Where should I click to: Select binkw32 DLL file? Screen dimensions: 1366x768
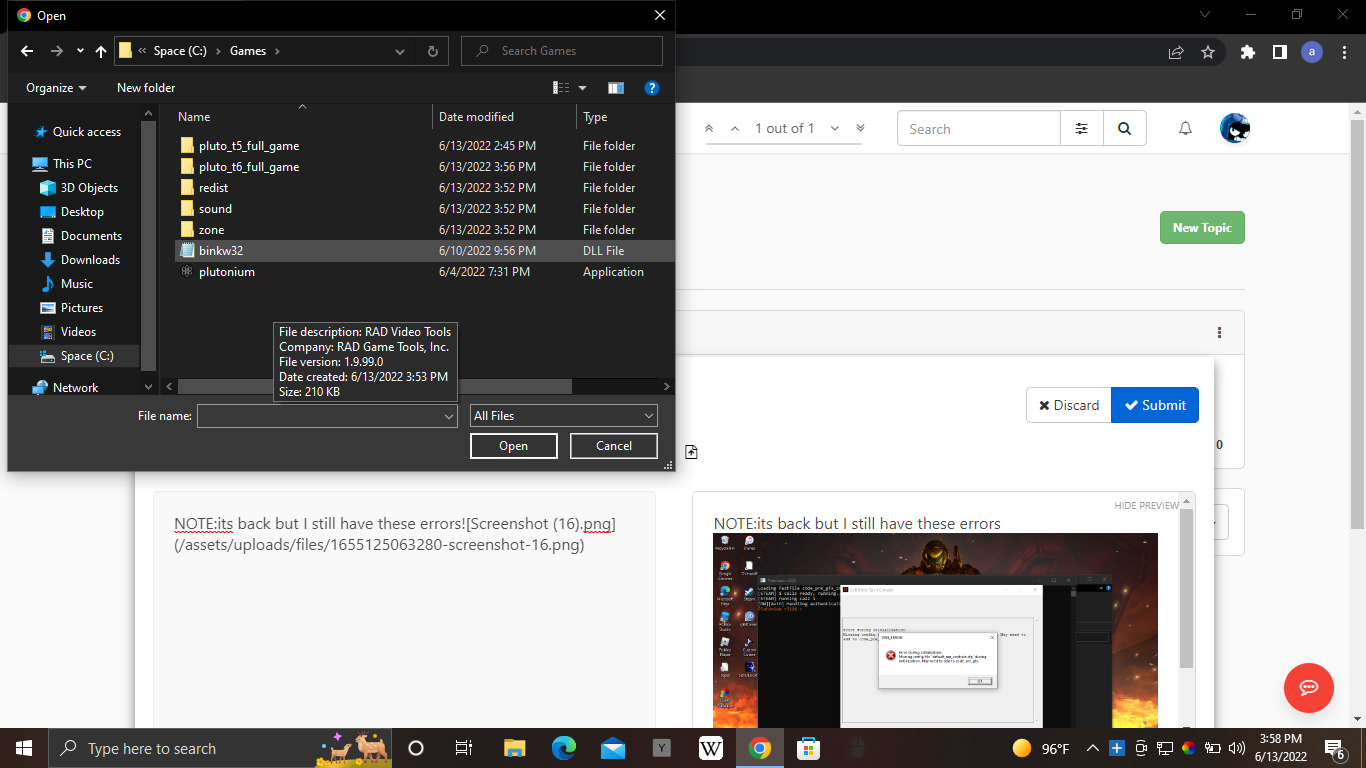[x=424, y=251]
